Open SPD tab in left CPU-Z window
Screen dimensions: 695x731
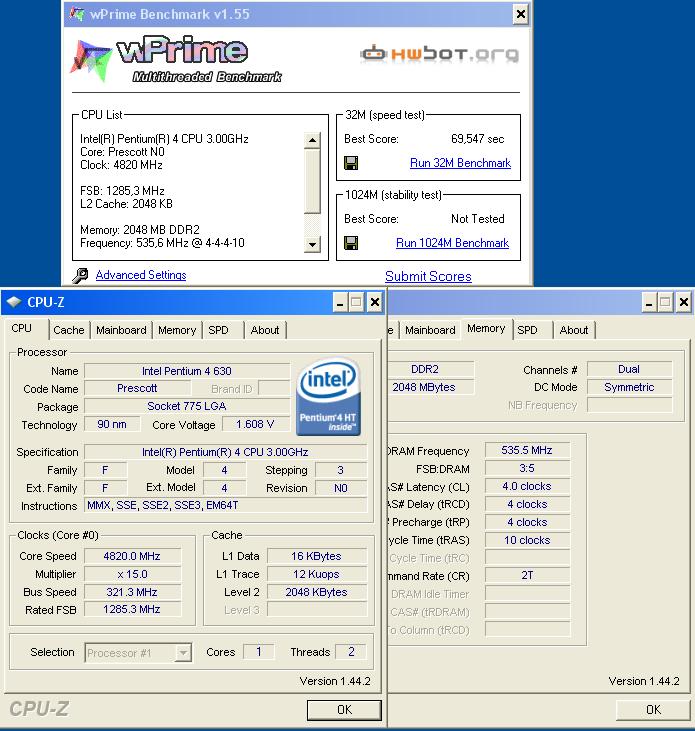click(218, 330)
